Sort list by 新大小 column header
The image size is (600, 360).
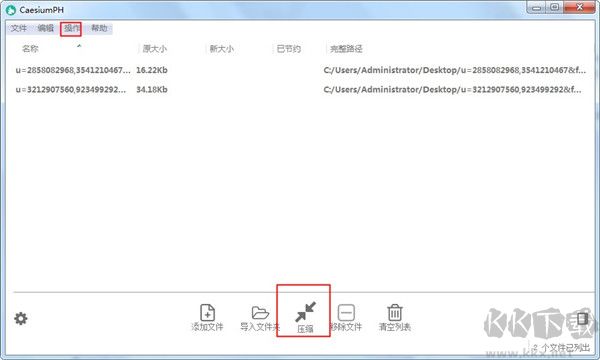pos(222,49)
